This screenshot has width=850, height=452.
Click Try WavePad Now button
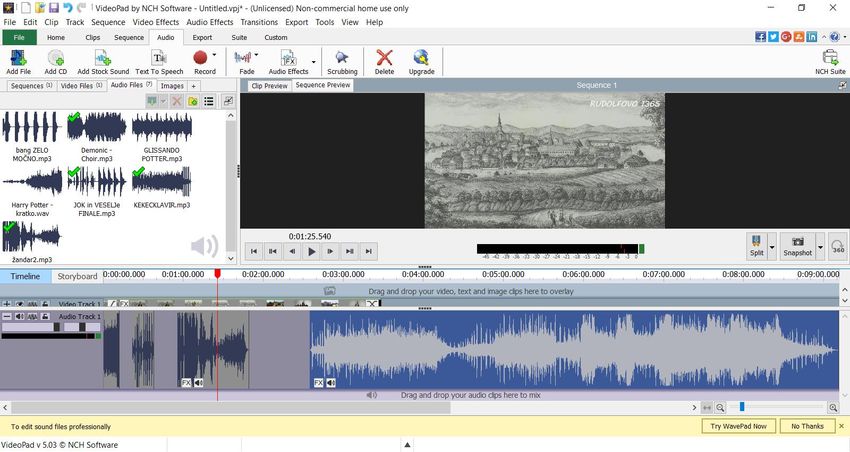coord(738,427)
